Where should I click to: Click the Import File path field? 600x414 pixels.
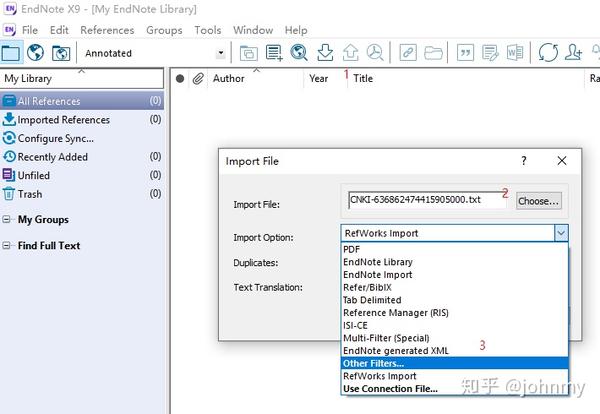pyautogui.click(x=427, y=200)
